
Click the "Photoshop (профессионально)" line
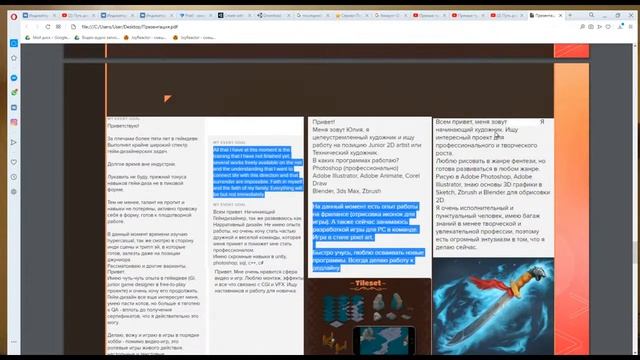point(355,168)
